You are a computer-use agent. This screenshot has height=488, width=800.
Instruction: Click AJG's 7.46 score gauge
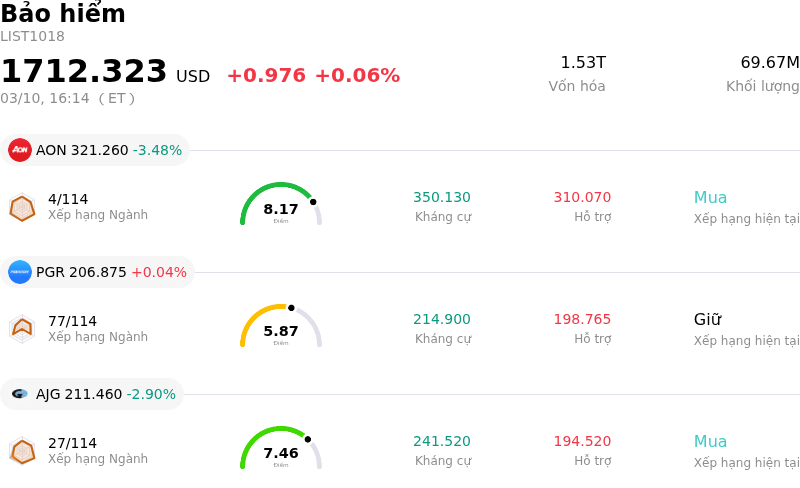coord(281,449)
